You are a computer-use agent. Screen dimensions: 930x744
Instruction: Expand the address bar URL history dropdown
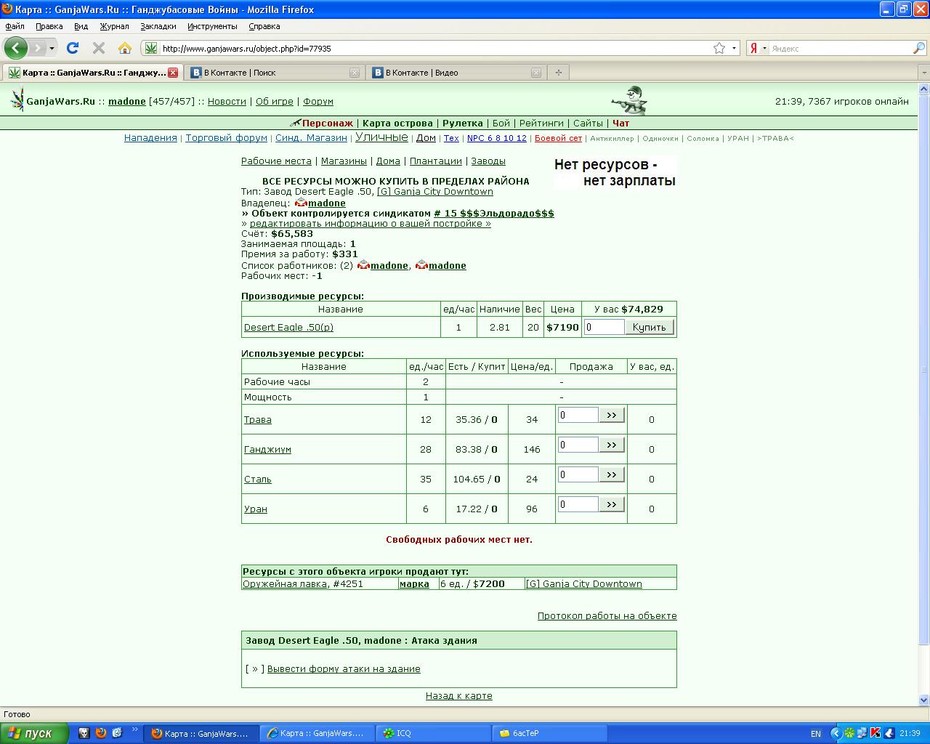[734, 48]
